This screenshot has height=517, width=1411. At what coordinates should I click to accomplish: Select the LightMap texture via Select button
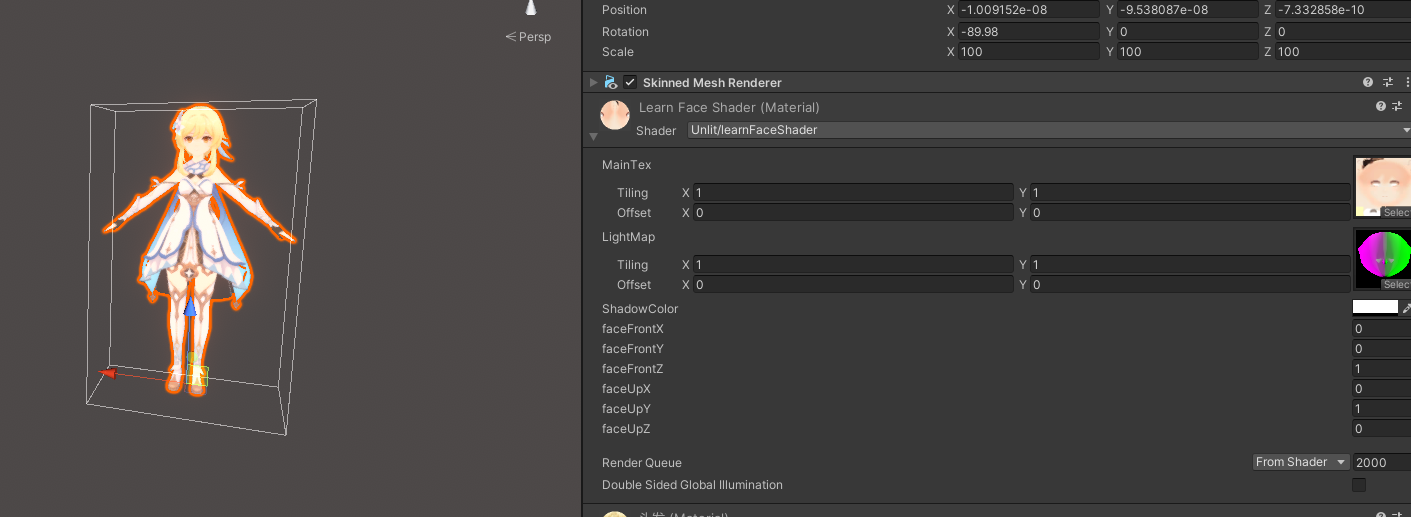[x=1397, y=285]
